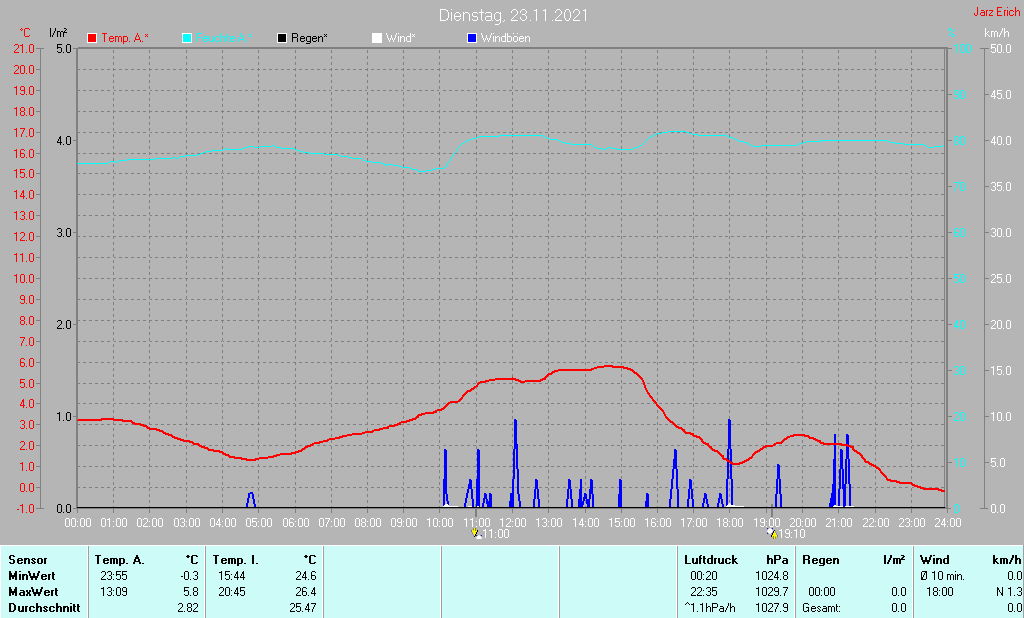The height and width of the screenshot is (618, 1024).
Task: Select the 'Feuchte A.*' legend label
Action: click(x=224, y=38)
